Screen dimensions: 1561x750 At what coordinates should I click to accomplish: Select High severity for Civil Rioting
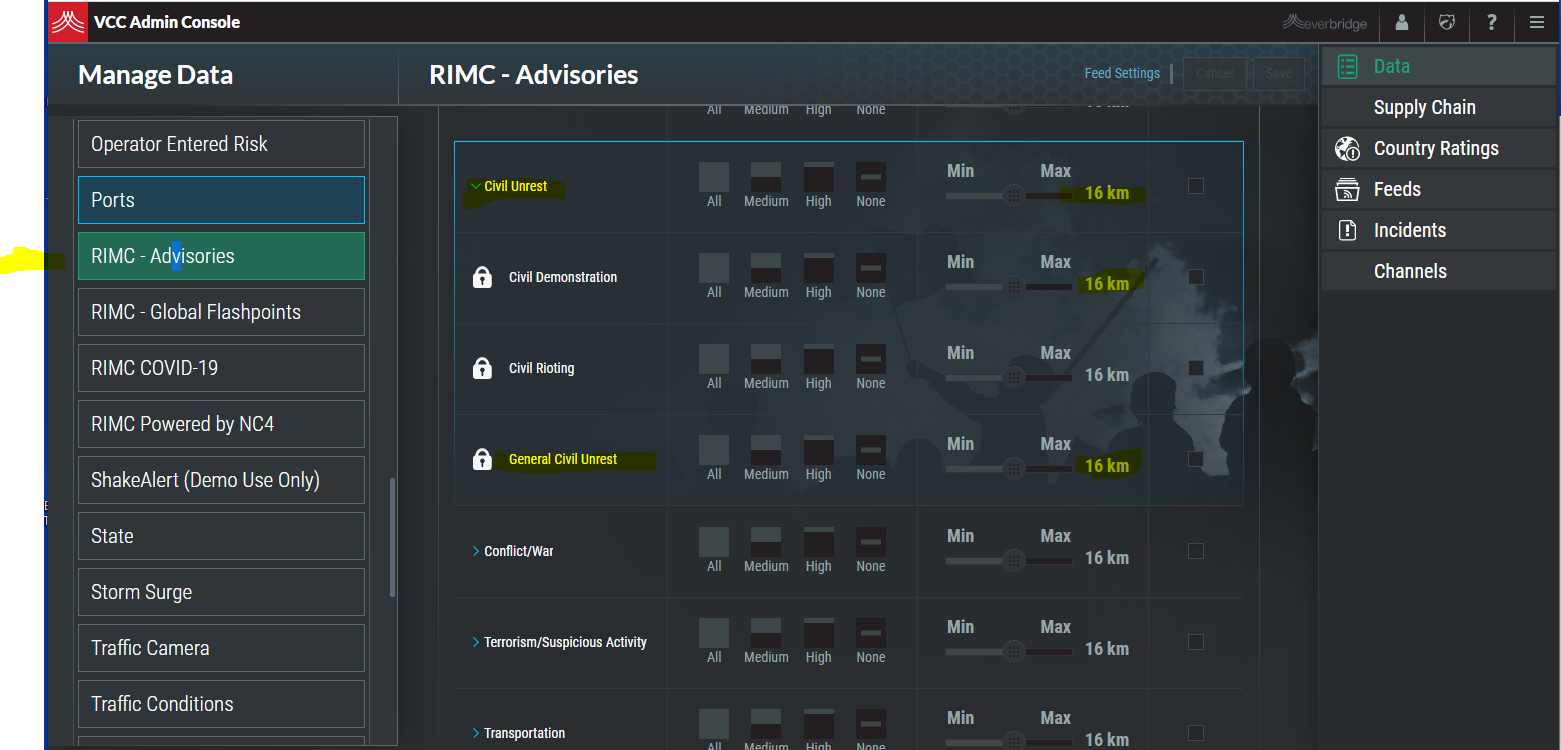(x=819, y=359)
